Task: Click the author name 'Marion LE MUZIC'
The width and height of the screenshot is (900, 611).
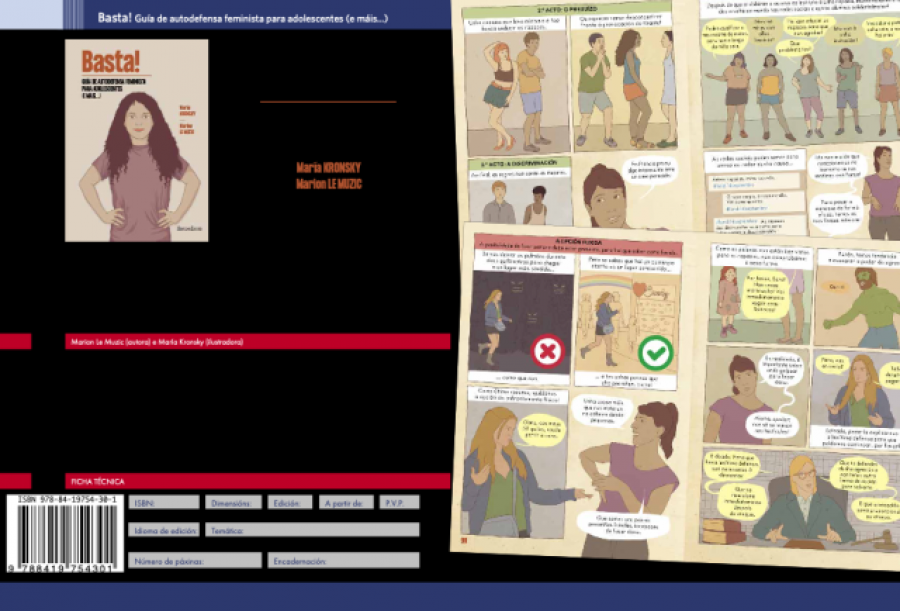Action: [x=329, y=184]
